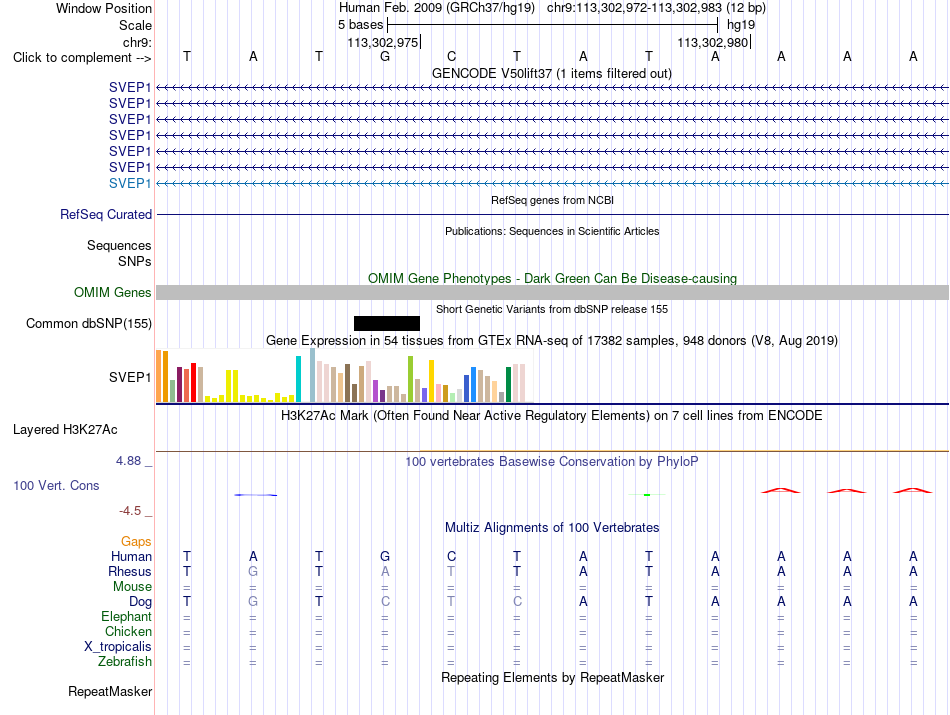Click the X_tropicalis alignment row label
950x715 pixels.
[118, 647]
